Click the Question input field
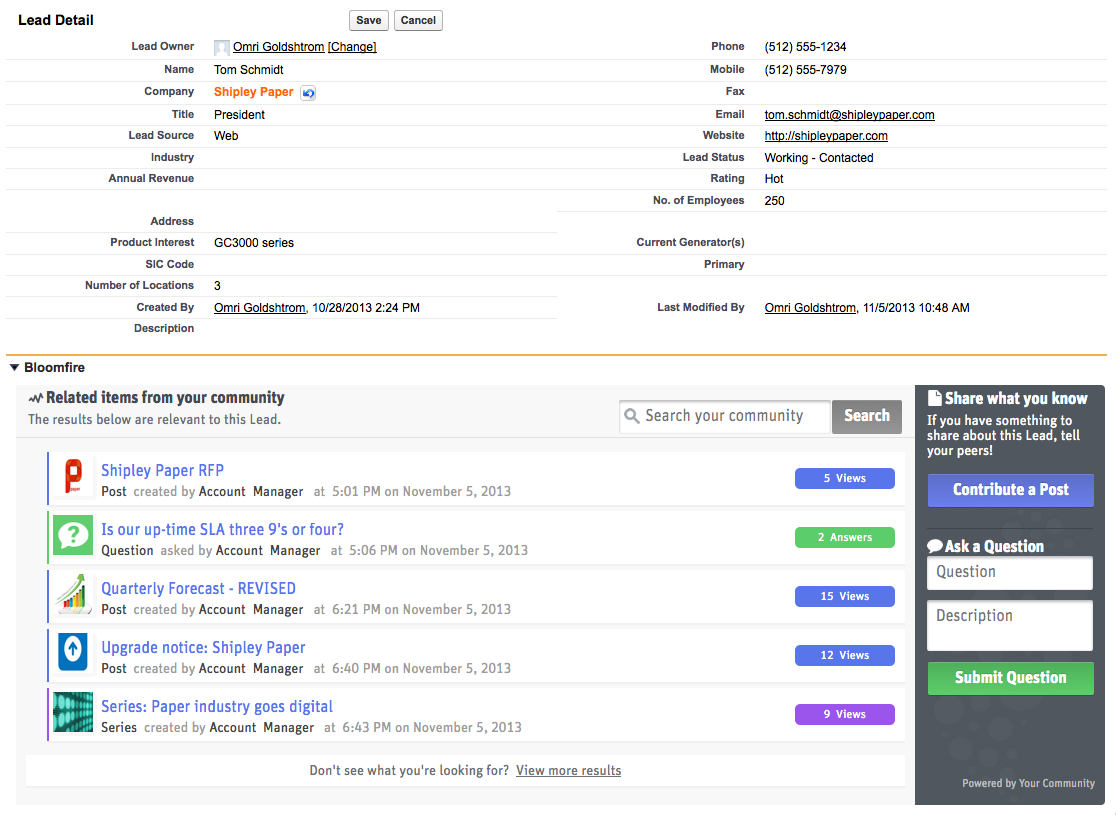Image resolution: width=1117 pixels, height=815 pixels. tap(1009, 573)
